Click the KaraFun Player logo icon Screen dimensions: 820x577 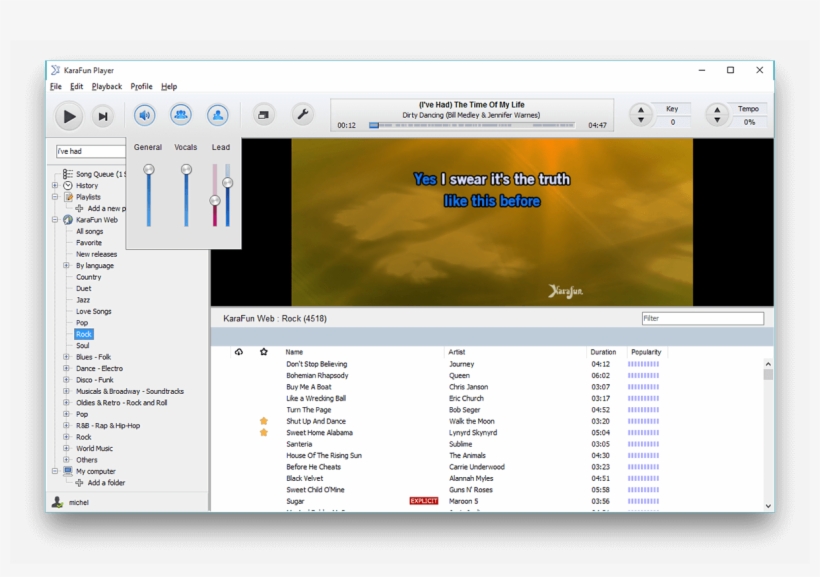(x=55, y=70)
